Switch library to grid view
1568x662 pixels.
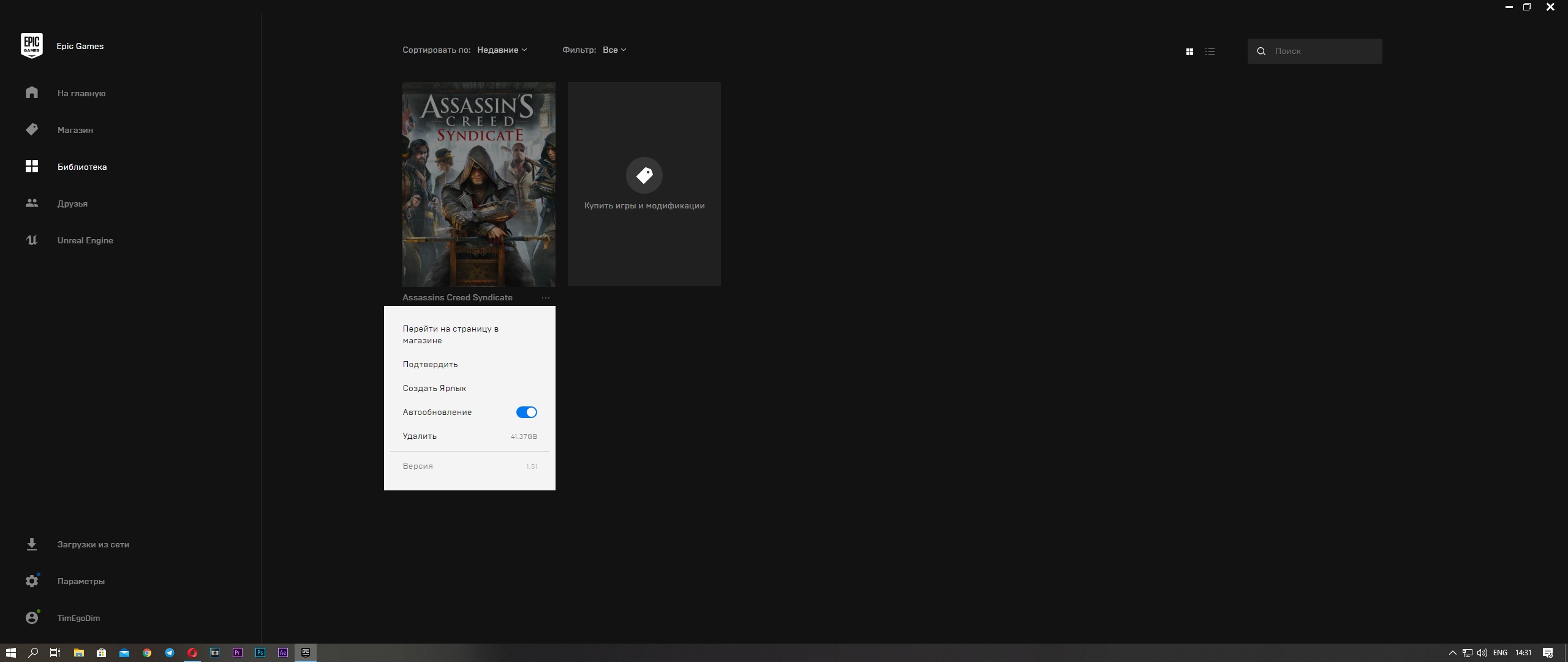coord(1189,51)
